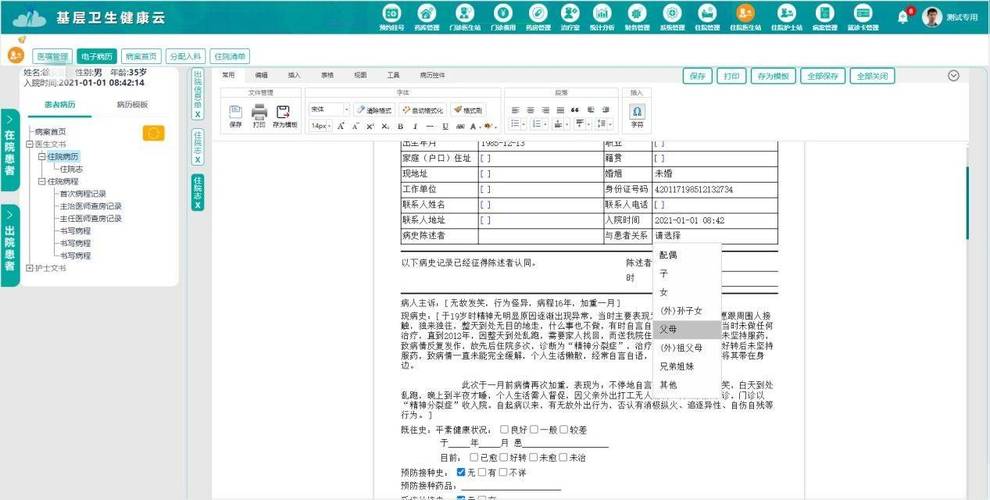The image size is (990, 500).
Task: Click the document vertical scrollbar
Action: 967,202
